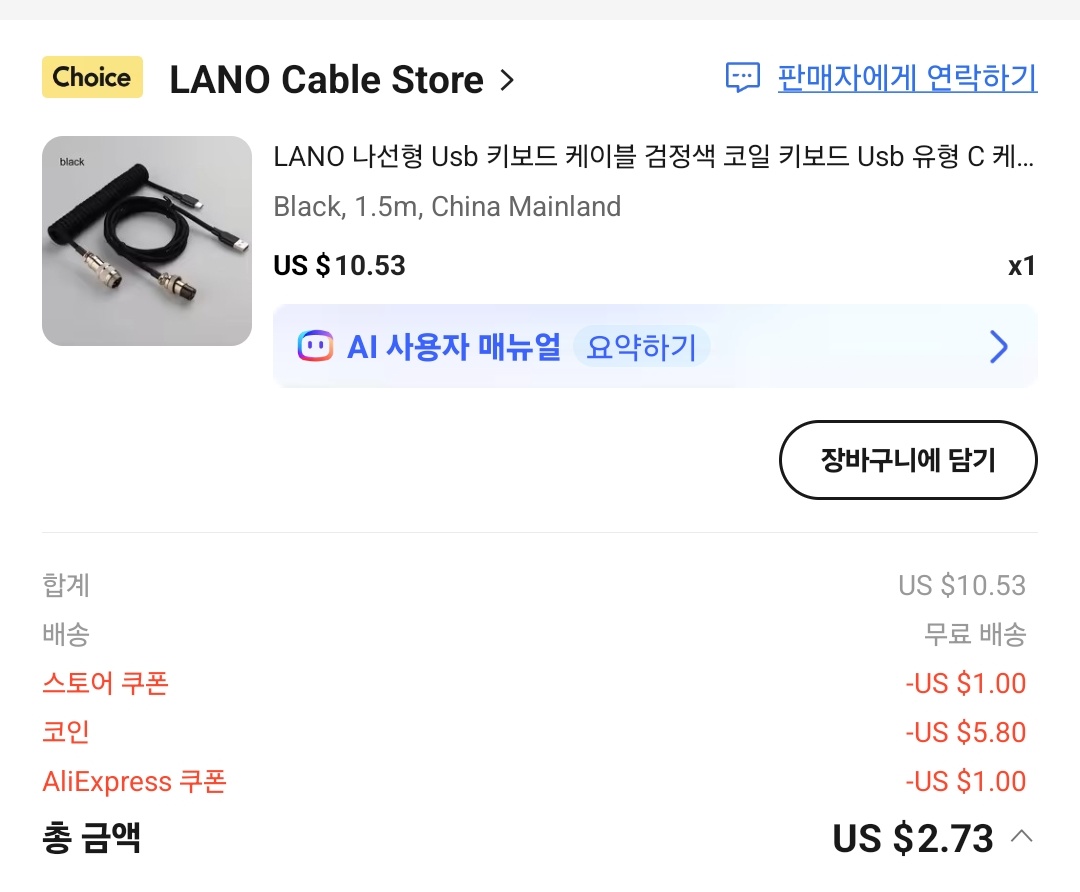
Task: Click the AliExpress 쿠폰 row label
Action: (x=134, y=781)
